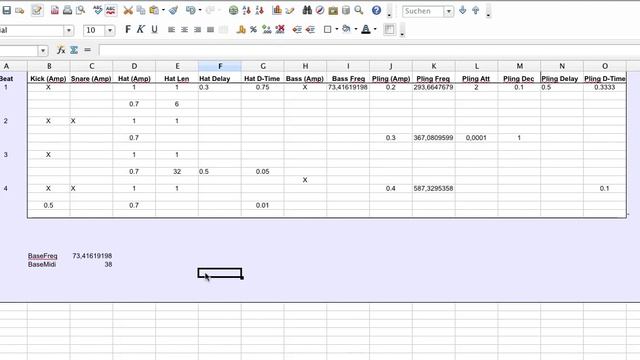
Task: Click the Print icon
Action: coord(67,11)
